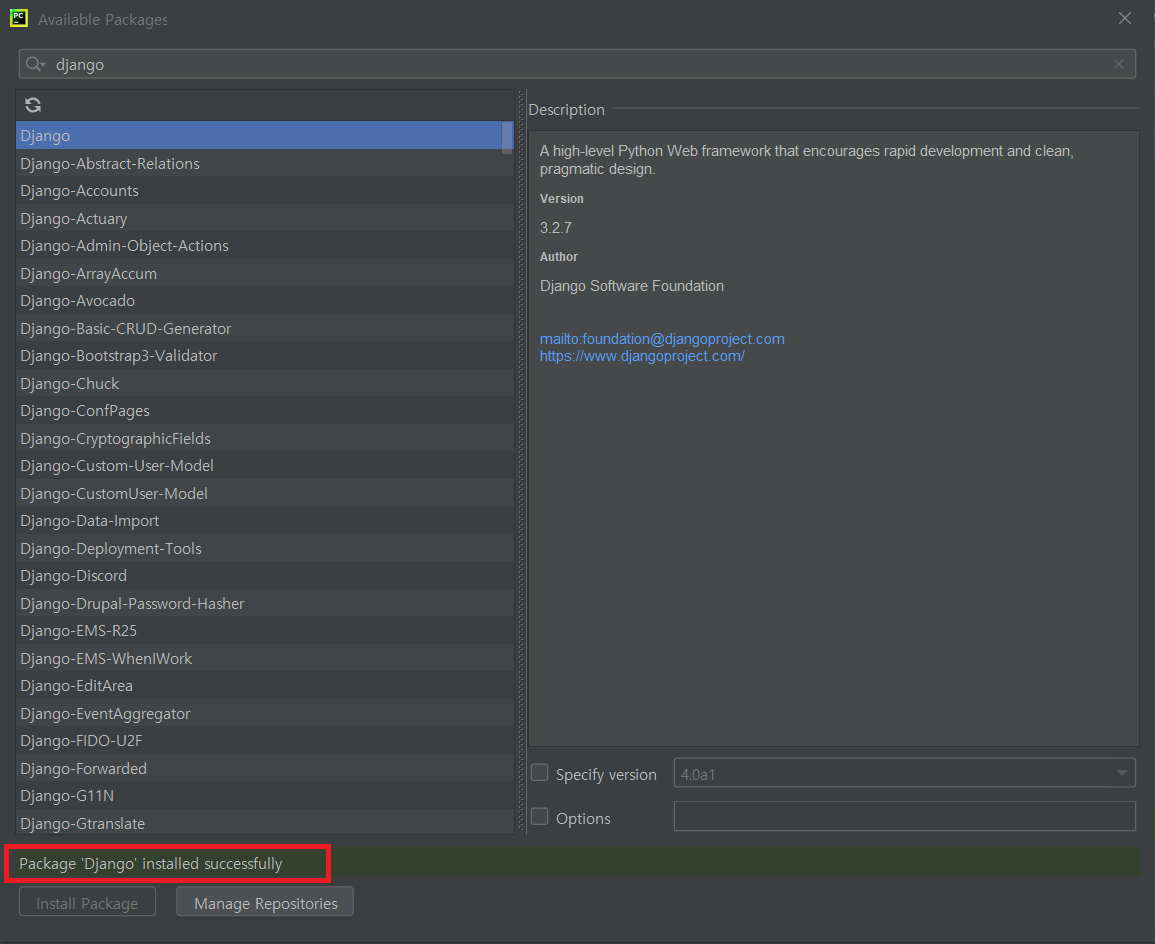Click the Manage Repositories button
The width and height of the screenshot is (1155, 944).
(265, 903)
